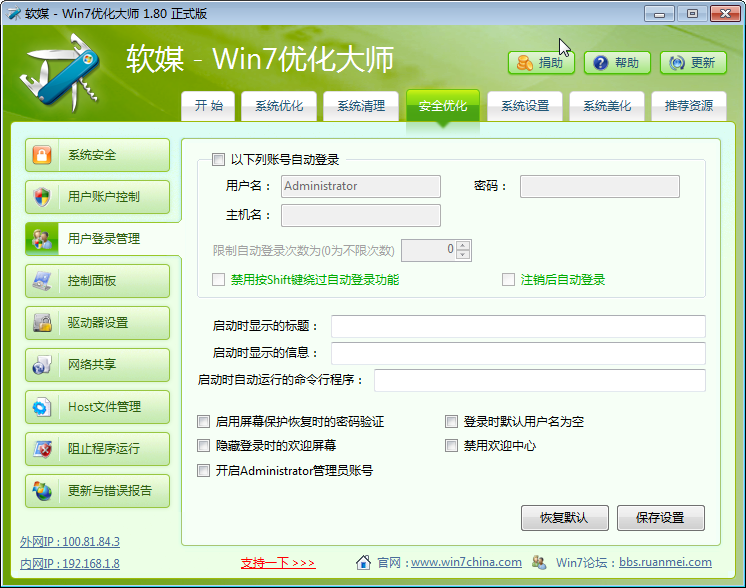This screenshot has width=746, height=588.
Task: Switch to 开始 tab
Action: pyautogui.click(x=208, y=106)
